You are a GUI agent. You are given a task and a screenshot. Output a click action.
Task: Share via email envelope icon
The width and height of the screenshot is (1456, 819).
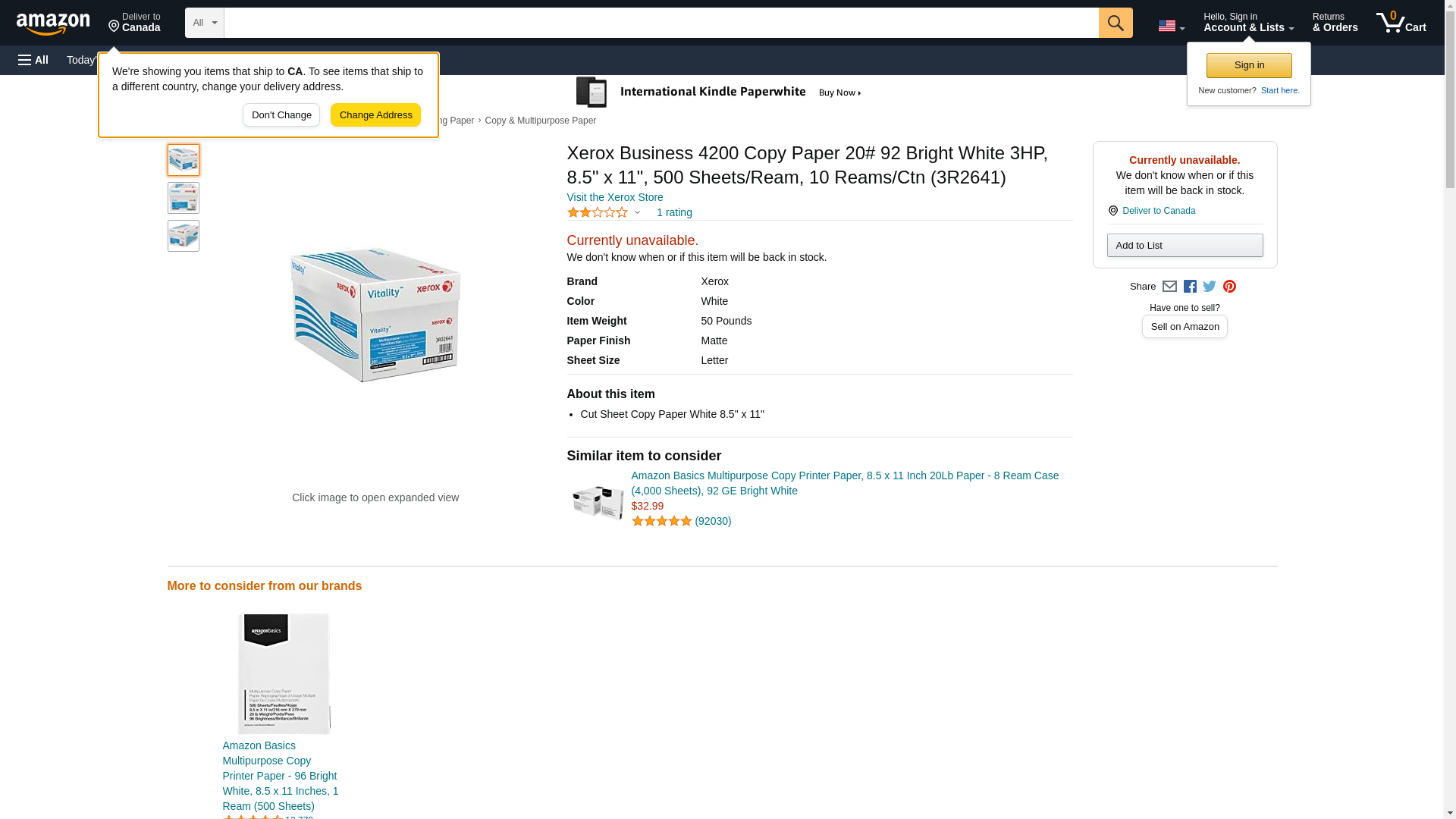pyautogui.click(x=1169, y=287)
